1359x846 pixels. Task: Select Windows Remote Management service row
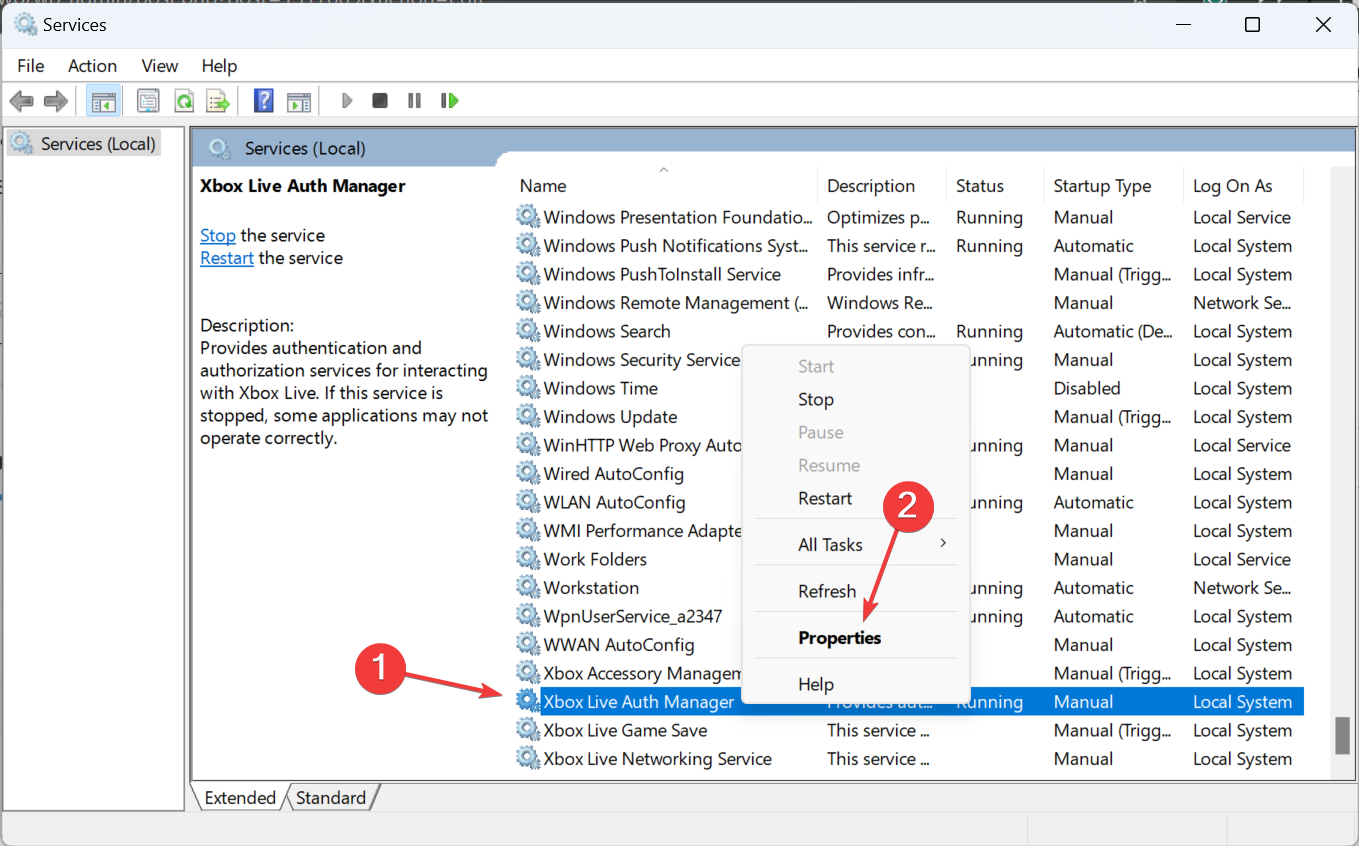pyautogui.click(x=909, y=303)
